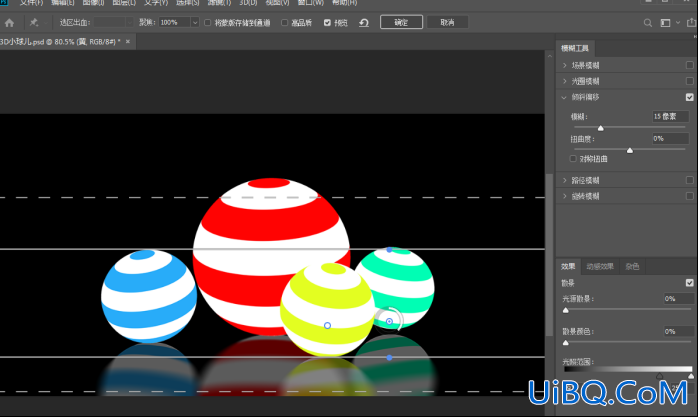
Task: Select the tilt-shift pin on the green ball
Action: pyautogui.click(x=390, y=321)
